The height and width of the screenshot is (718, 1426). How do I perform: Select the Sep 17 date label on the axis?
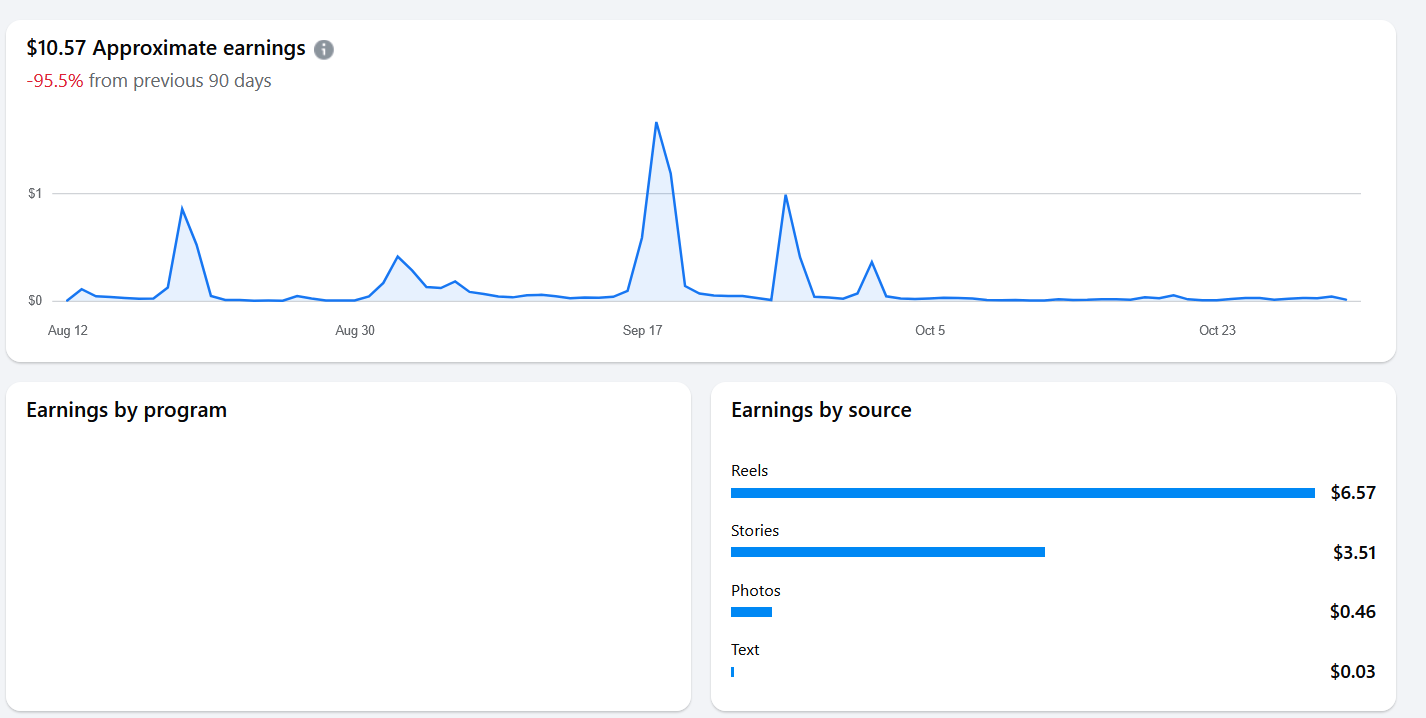(x=642, y=331)
